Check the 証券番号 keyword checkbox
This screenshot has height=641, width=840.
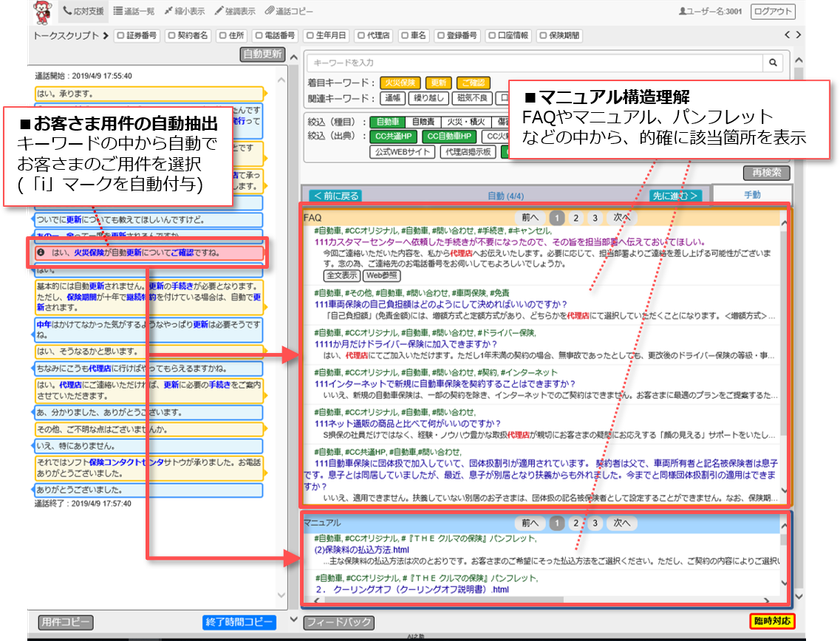pos(120,33)
